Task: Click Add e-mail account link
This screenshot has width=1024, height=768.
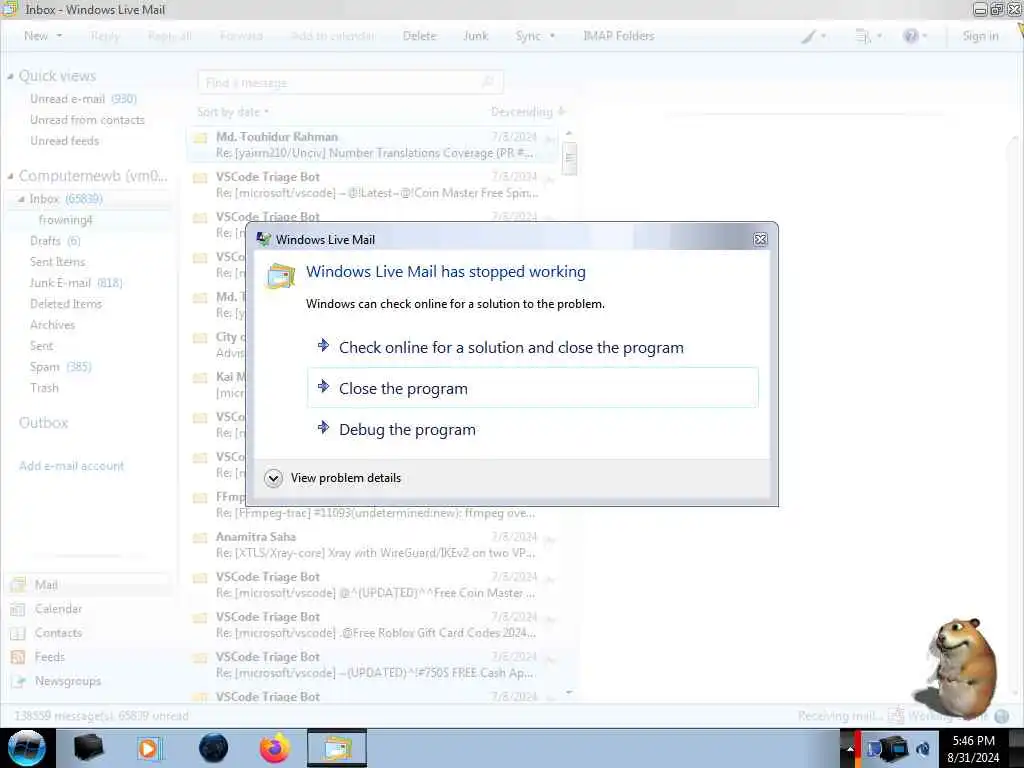Action: tap(71, 466)
